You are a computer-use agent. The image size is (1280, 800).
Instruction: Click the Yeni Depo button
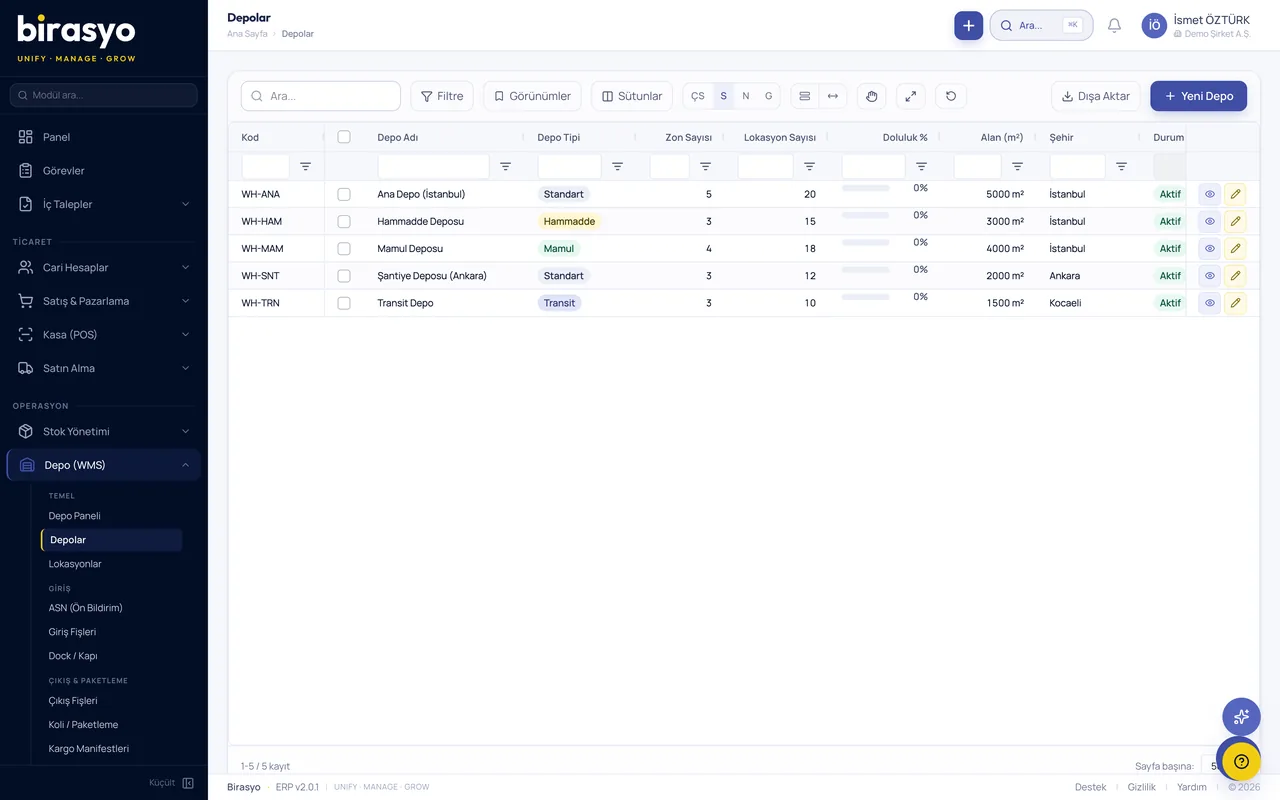1198,96
